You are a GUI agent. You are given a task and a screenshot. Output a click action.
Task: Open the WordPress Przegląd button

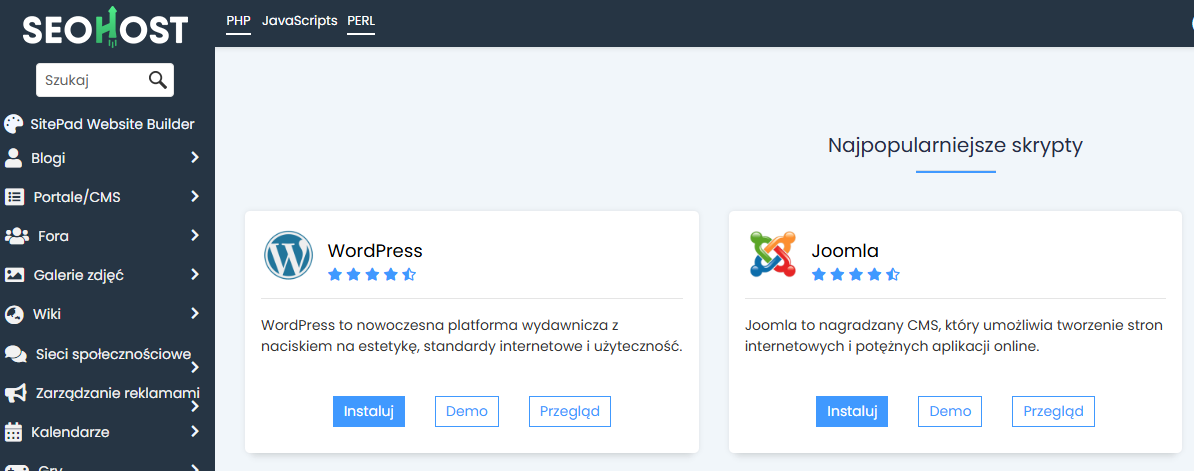[x=570, y=412]
